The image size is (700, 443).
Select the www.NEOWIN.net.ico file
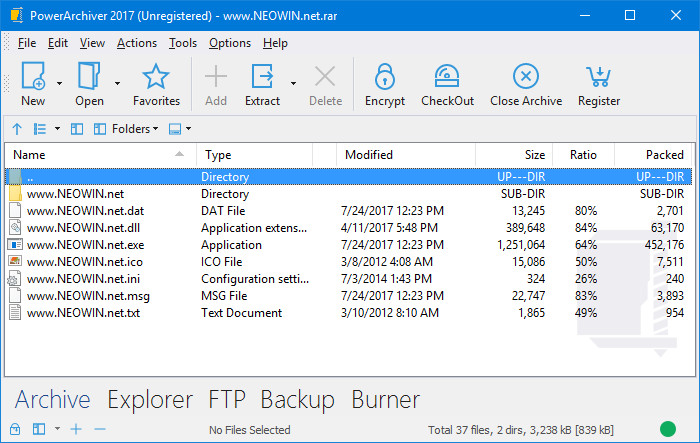click(x=349, y=262)
